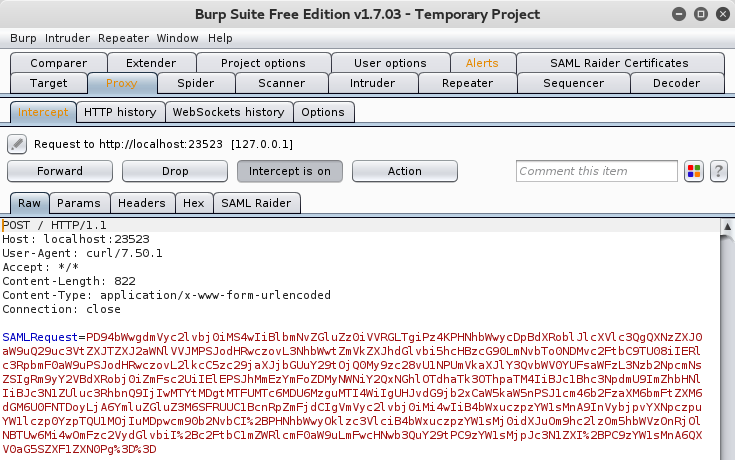Click the Content-Type header line
The height and width of the screenshot is (460, 735).
(166, 295)
